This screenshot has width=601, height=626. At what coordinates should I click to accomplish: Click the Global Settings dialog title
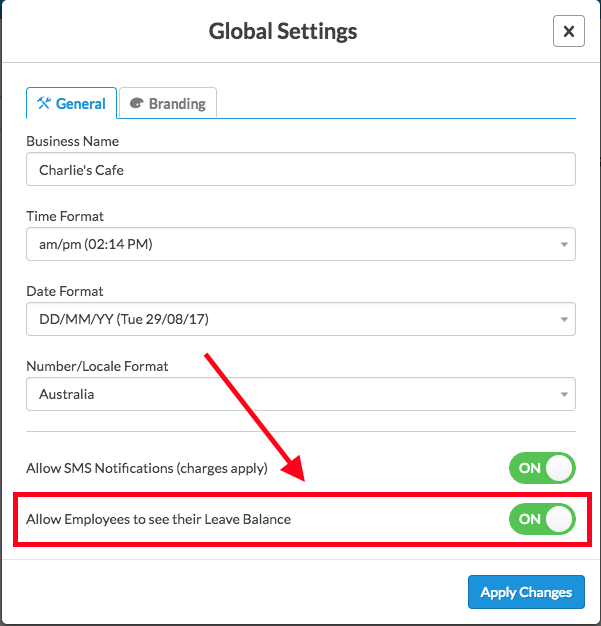point(283,31)
